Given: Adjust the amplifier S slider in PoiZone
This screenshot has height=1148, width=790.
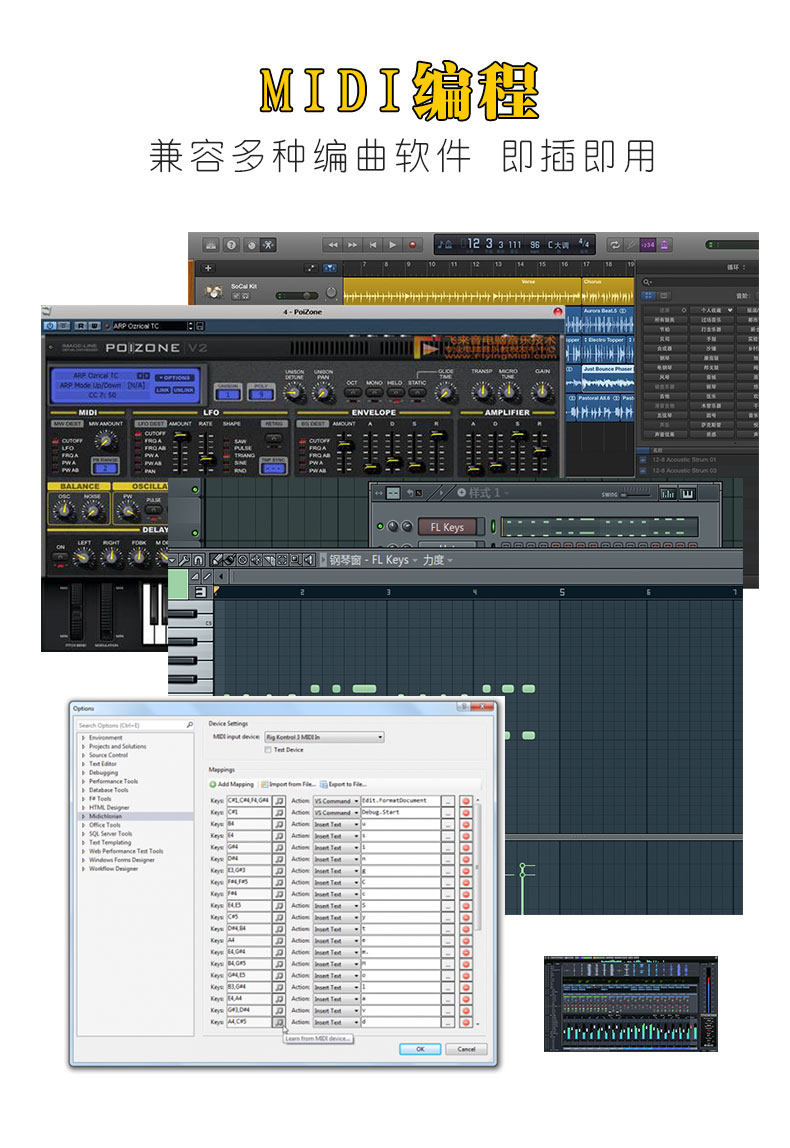Looking at the screenshot, I should coord(519,452).
